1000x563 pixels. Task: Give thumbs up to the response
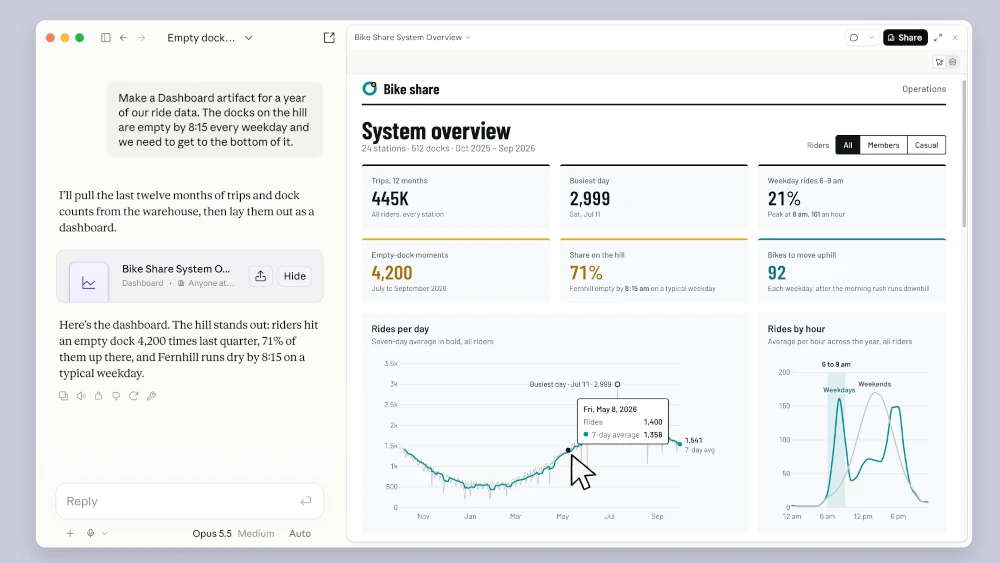(98, 396)
